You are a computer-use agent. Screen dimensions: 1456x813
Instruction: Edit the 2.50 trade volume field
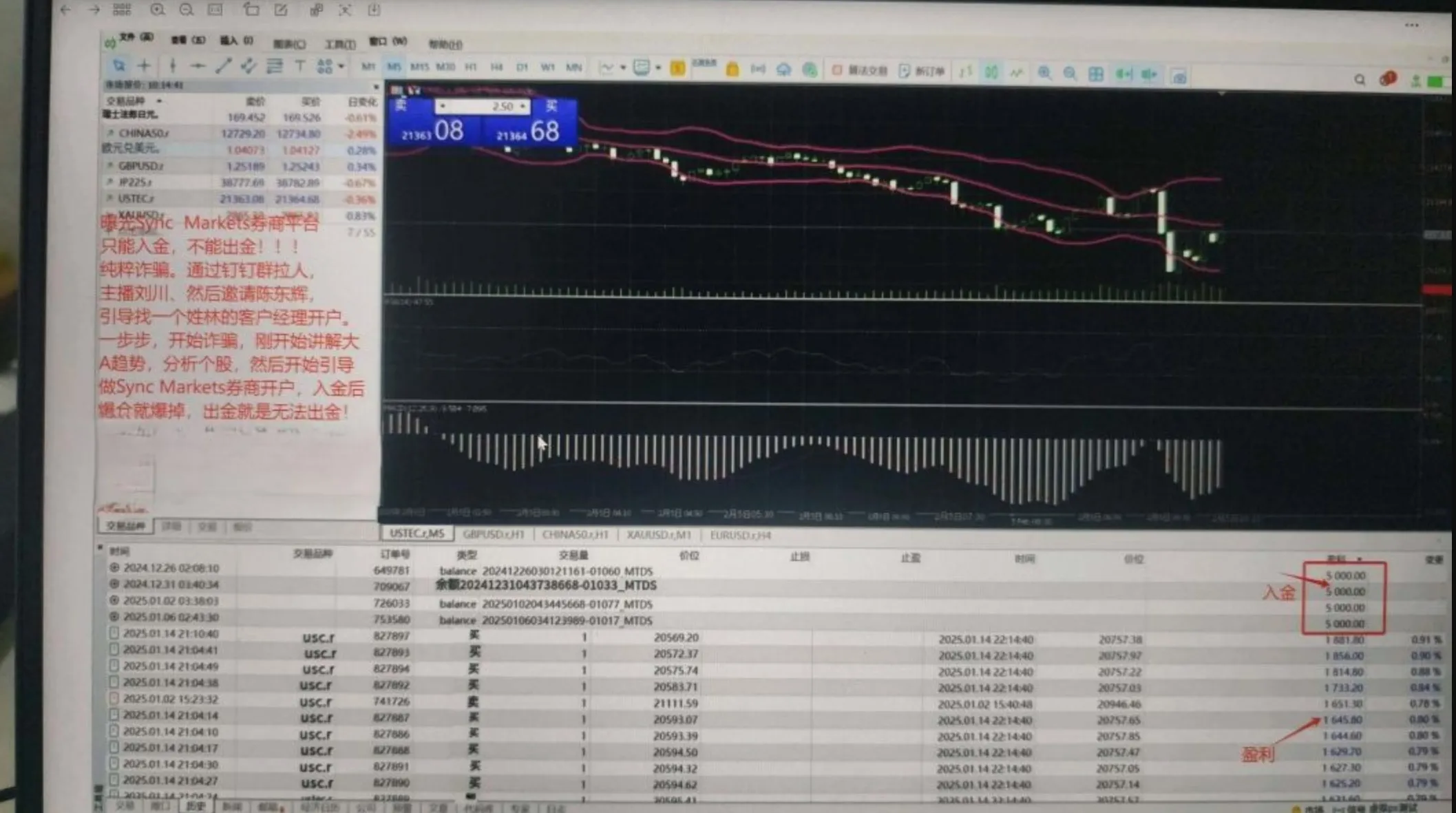point(482,106)
